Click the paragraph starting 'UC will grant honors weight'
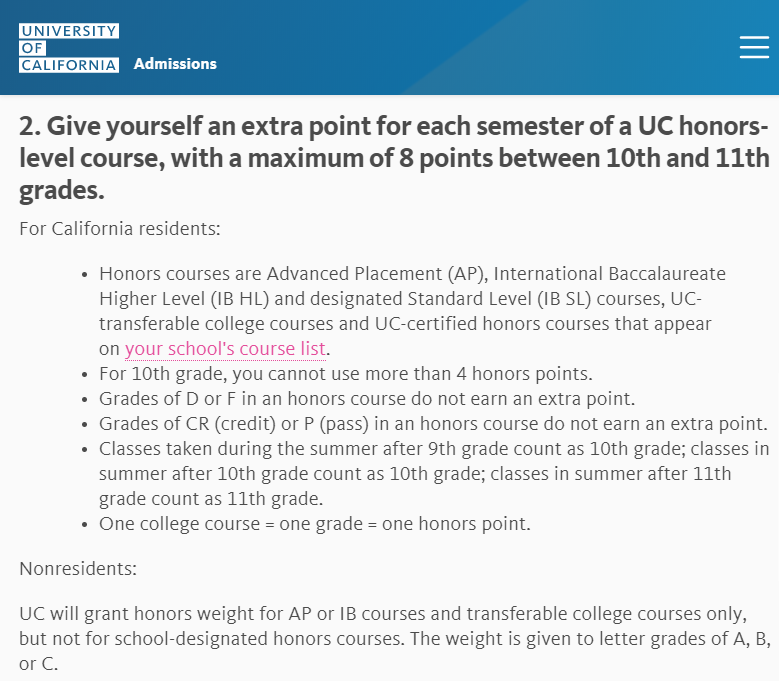 point(395,639)
